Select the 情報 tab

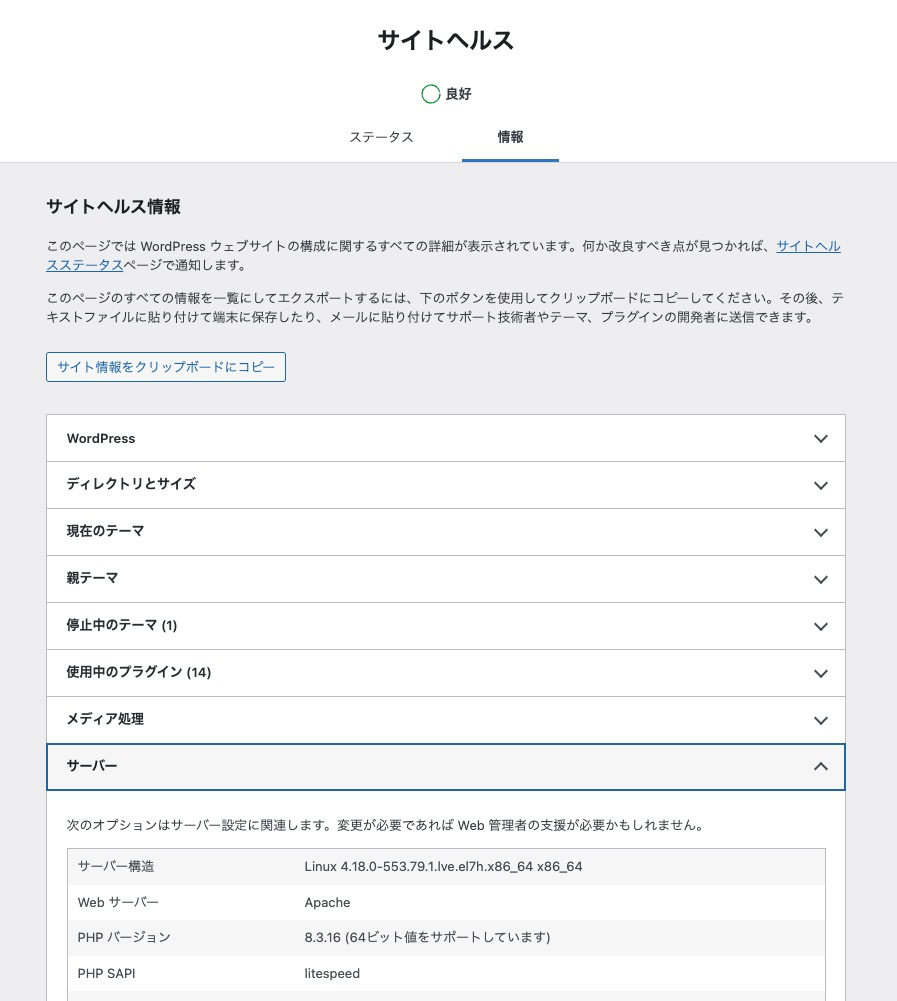510,137
